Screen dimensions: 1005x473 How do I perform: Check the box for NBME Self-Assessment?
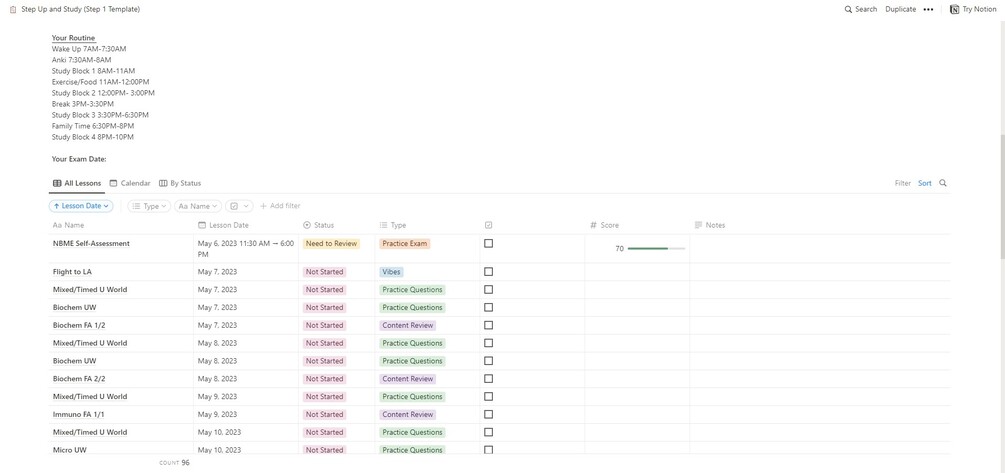pos(488,243)
